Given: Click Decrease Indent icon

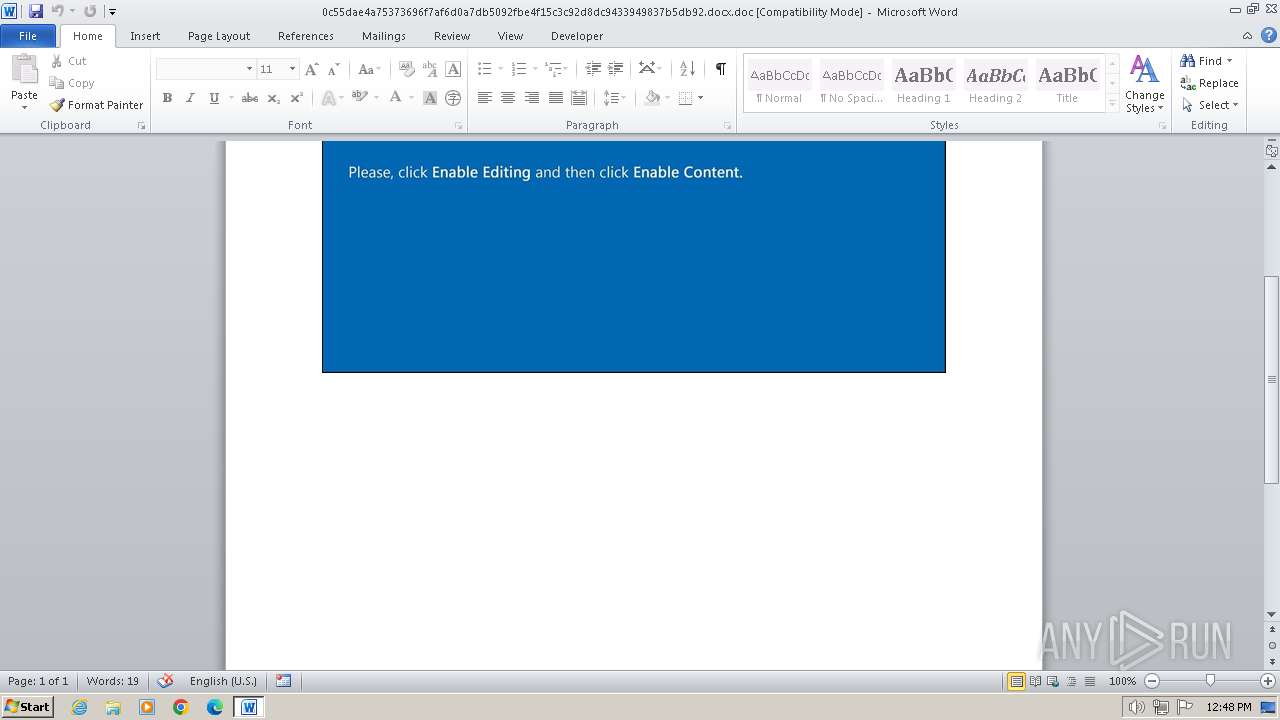Looking at the screenshot, I should 593,69.
